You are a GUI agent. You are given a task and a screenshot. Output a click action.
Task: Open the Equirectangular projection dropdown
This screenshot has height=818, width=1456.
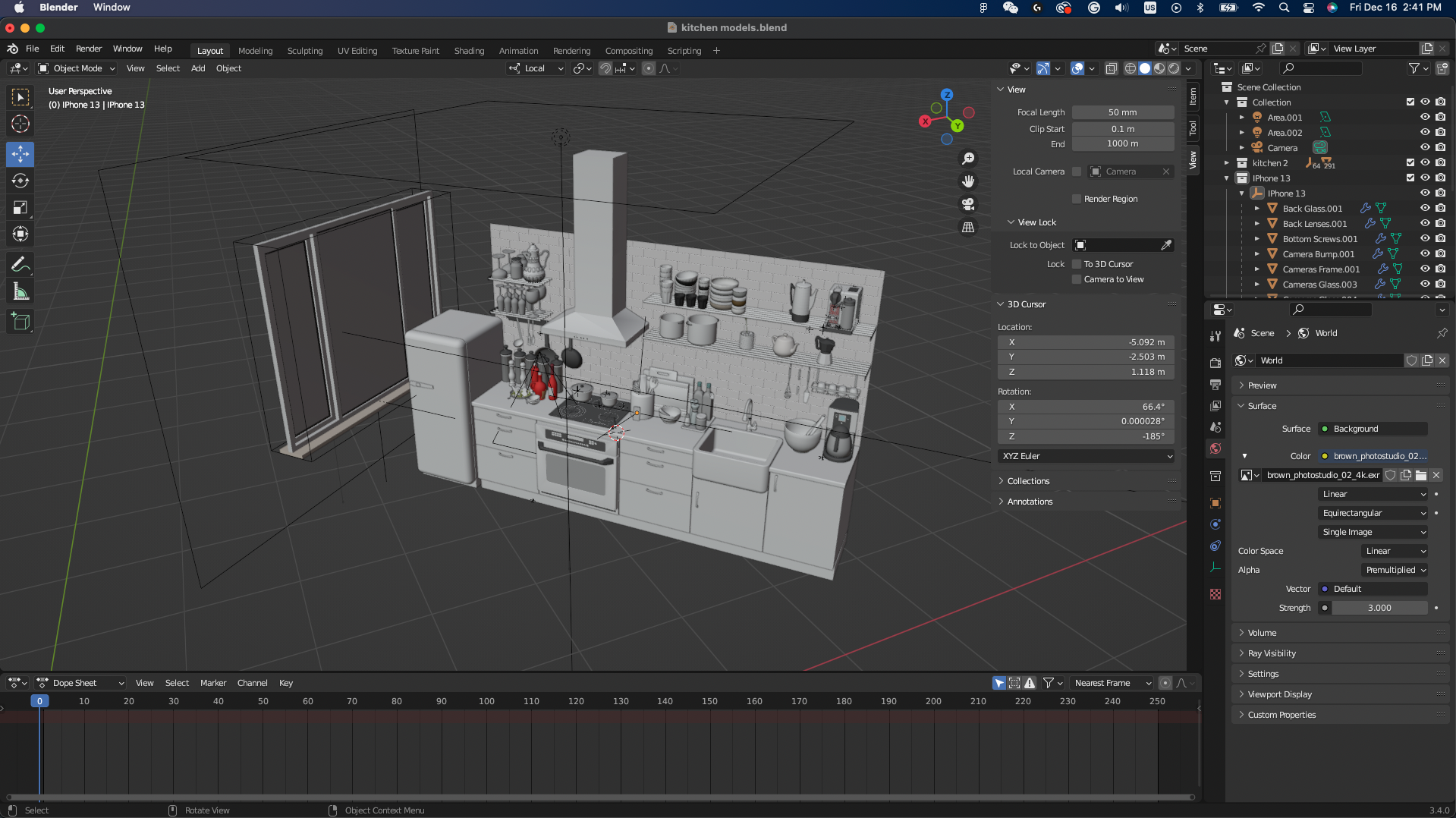[x=1374, y=513]
